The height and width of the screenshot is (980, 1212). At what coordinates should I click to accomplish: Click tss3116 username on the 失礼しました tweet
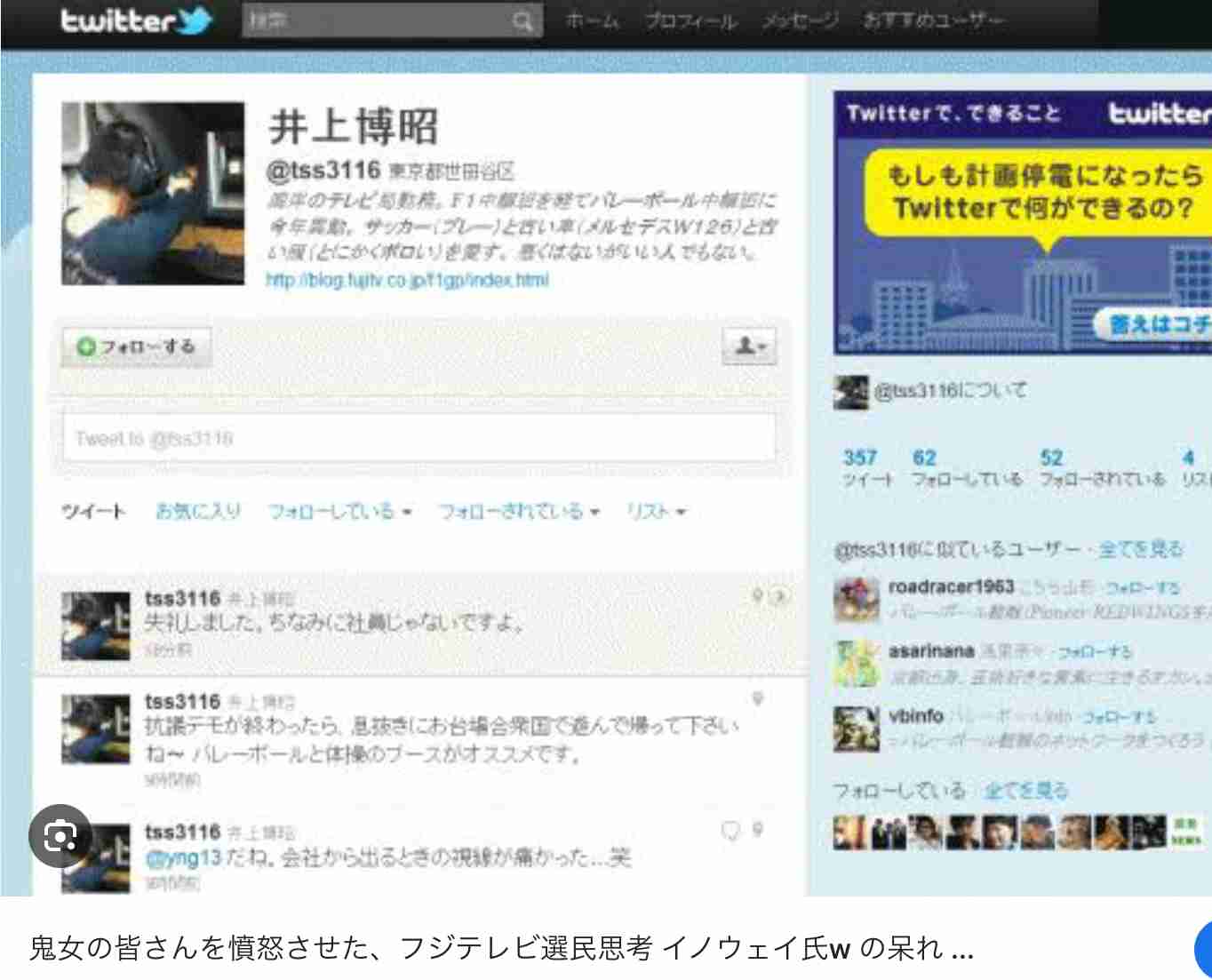pyautogui.click(x=182, y=599)
